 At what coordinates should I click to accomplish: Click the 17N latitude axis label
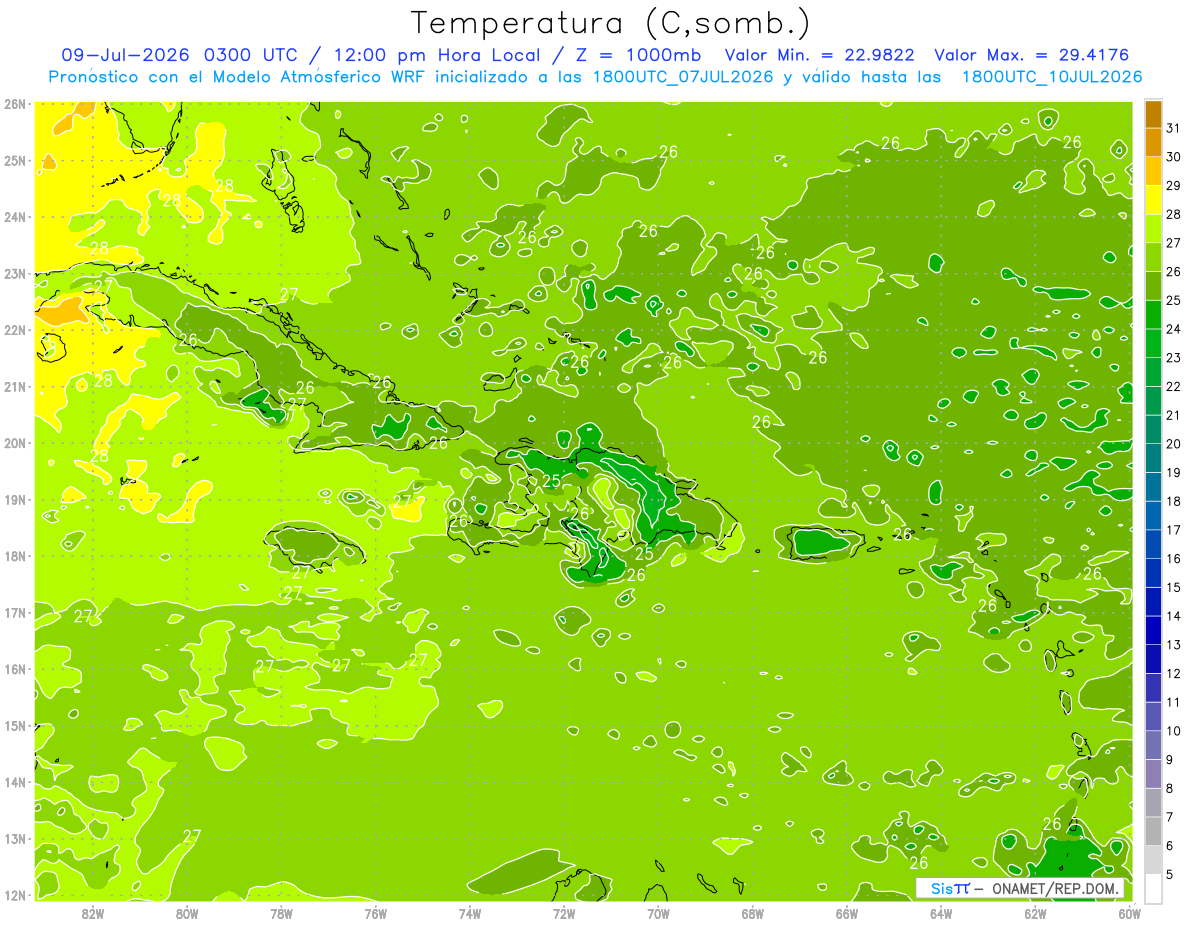coord(15,613)
